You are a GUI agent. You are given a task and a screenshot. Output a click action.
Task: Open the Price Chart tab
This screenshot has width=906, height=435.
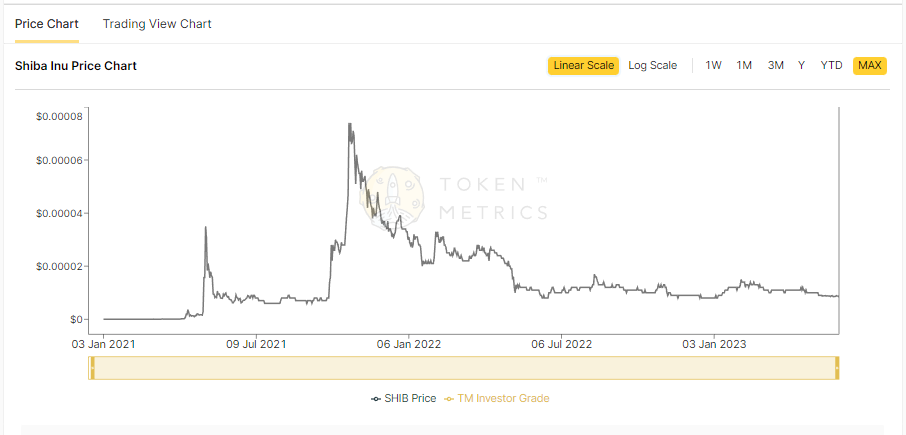tap(47, 24)
